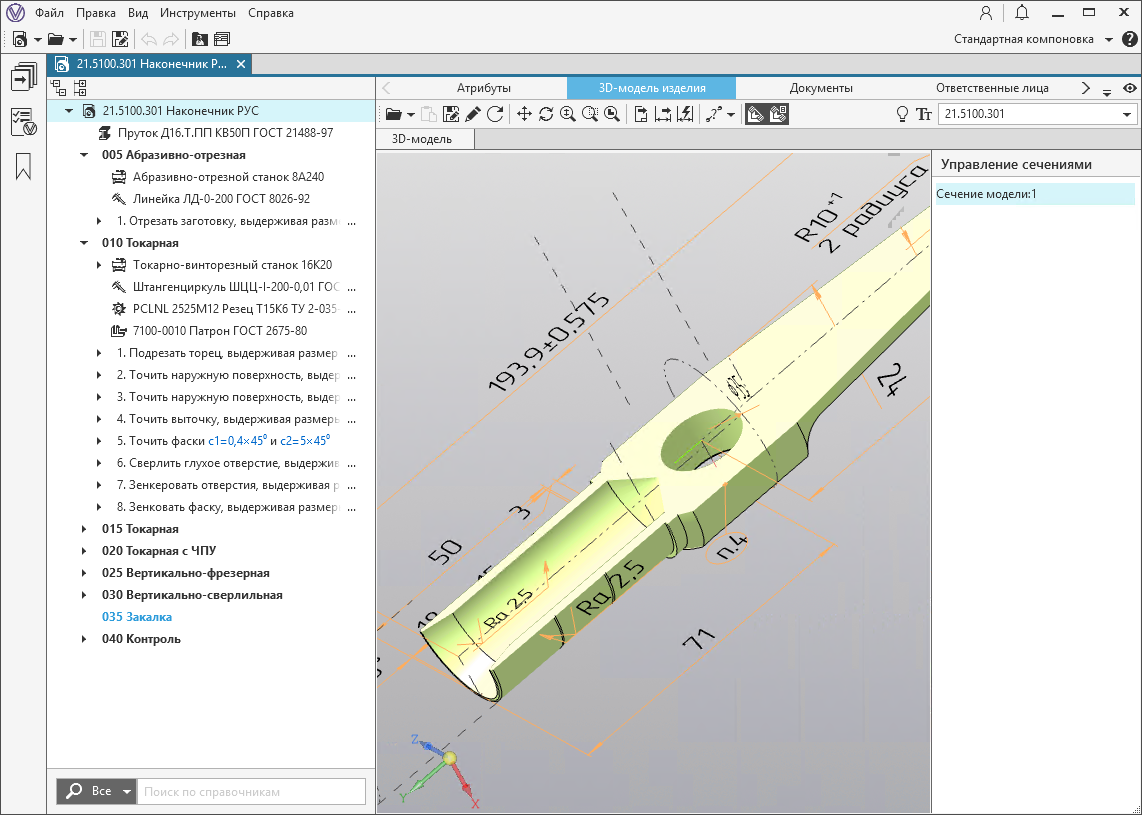Click the checklist icon in left sidebar
Viewport: 1142px width, 815px height.
[23, 122]
